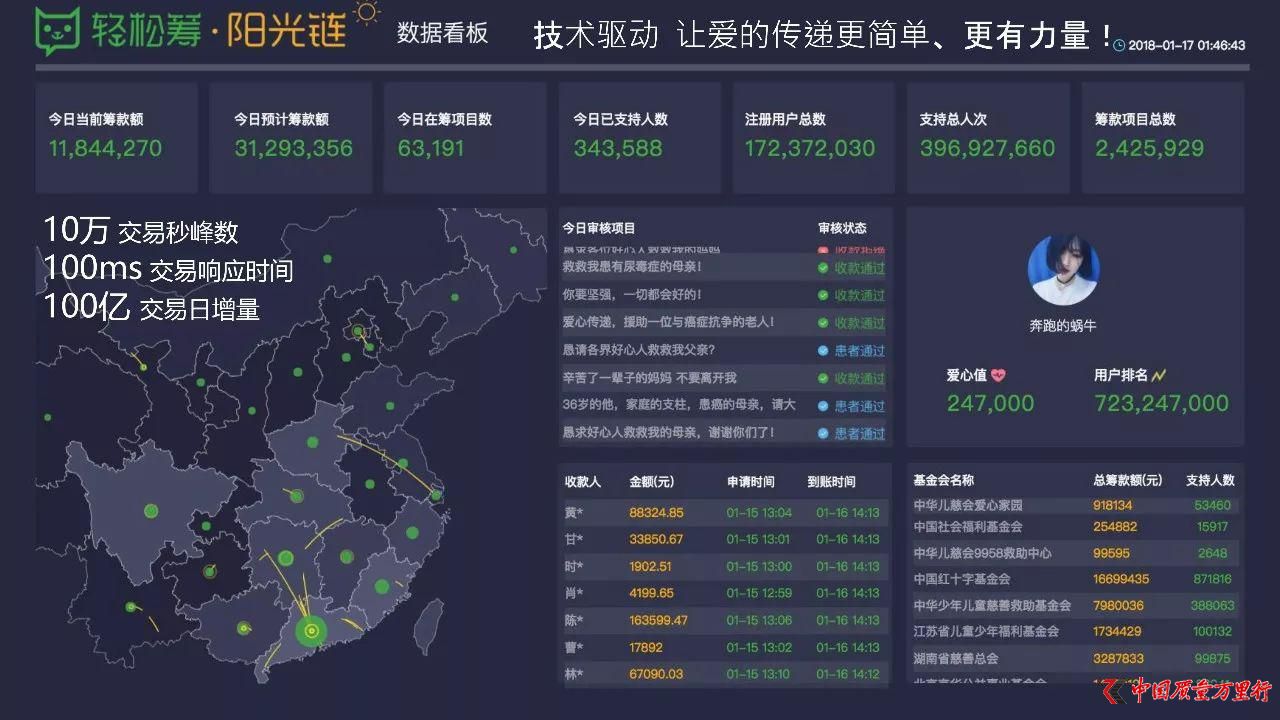Select the 江苏省儿童少年福利基金会 foundation row
Viewport: 1280px width, 720px height.
point(1075,632)
